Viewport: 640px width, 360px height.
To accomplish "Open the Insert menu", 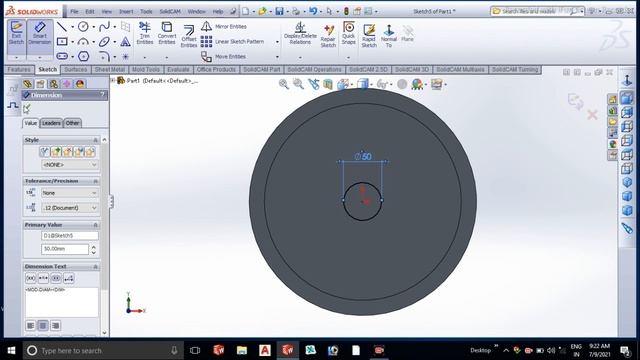I will tap(126, 11).
